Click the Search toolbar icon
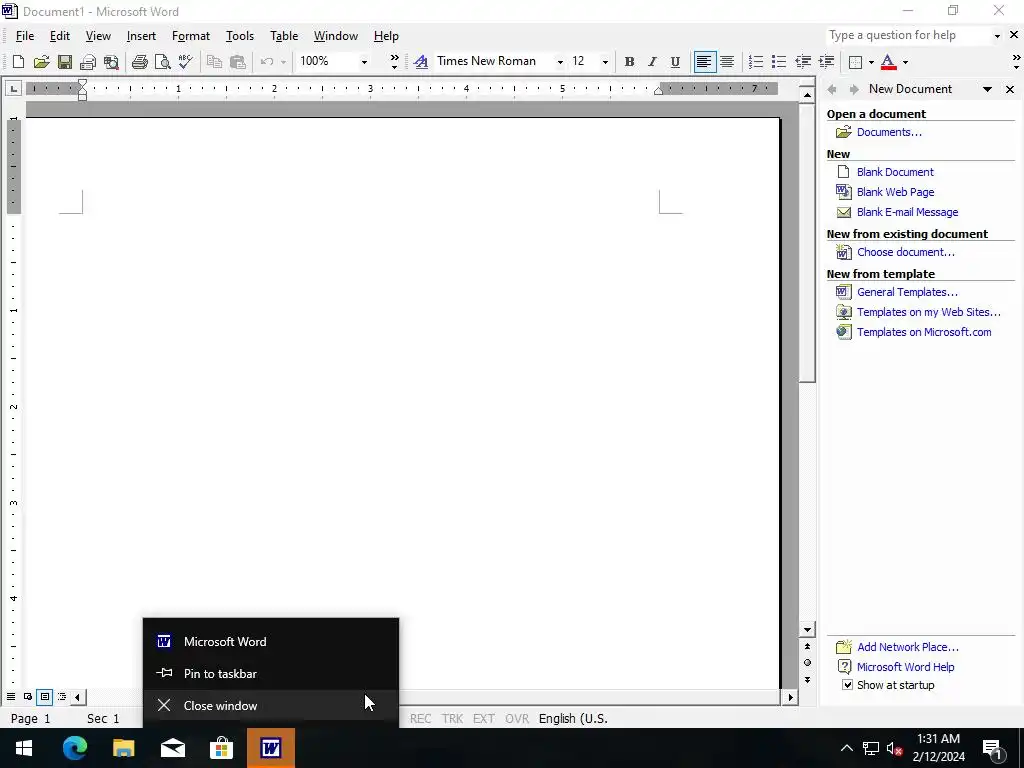The width and height of the screenshot is (1024, 768). (112, 62)
